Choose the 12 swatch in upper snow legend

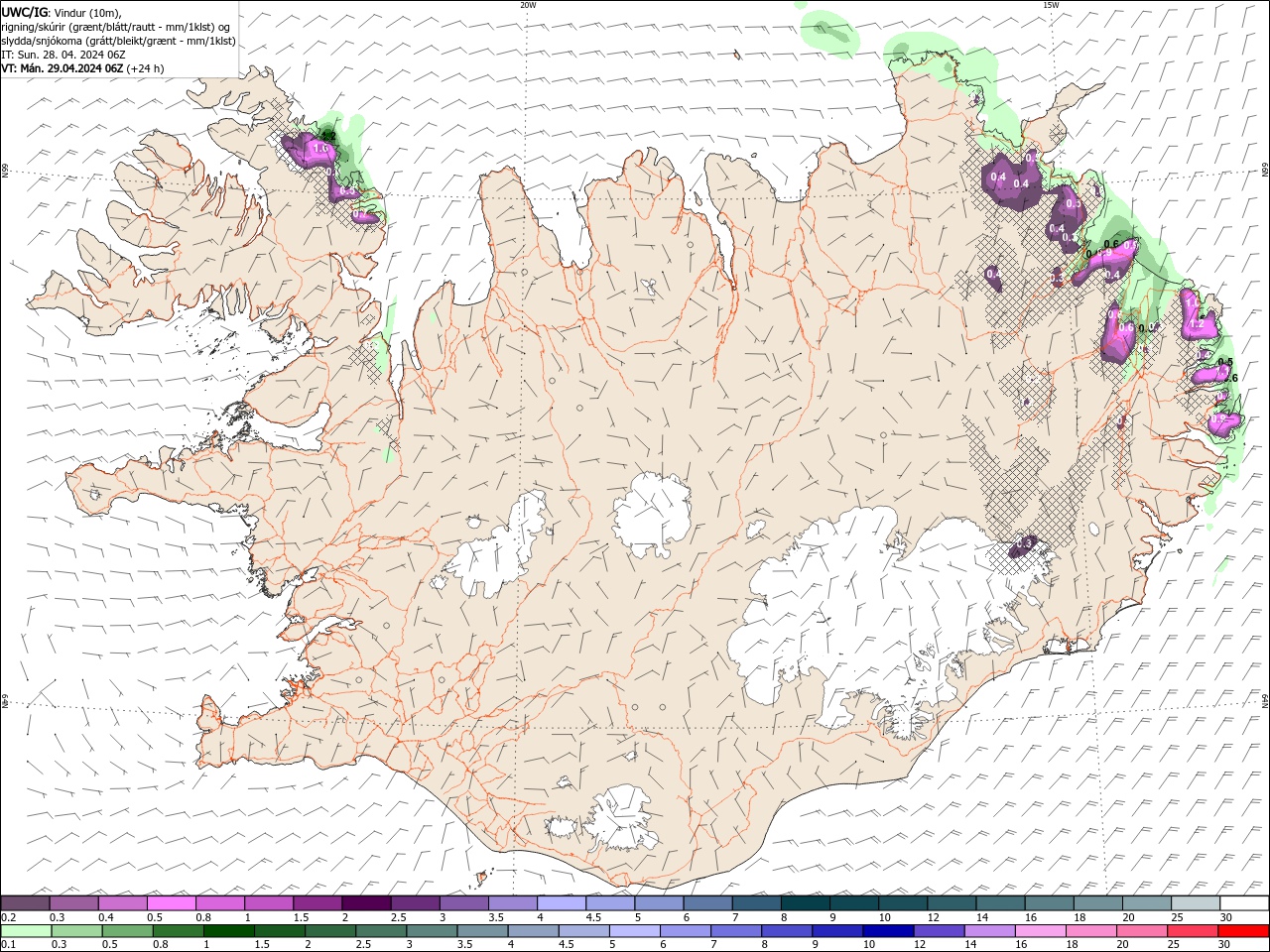point(952,903)
